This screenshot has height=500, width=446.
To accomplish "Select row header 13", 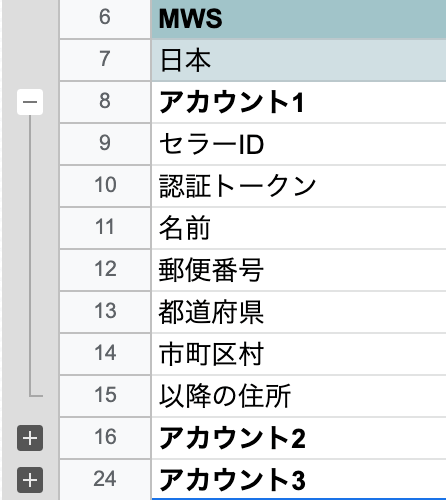I will click(x=105, y=312).
